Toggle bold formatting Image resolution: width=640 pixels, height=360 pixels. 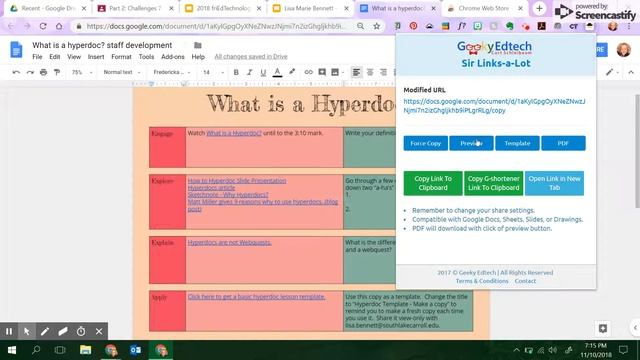tap(236, 72)
